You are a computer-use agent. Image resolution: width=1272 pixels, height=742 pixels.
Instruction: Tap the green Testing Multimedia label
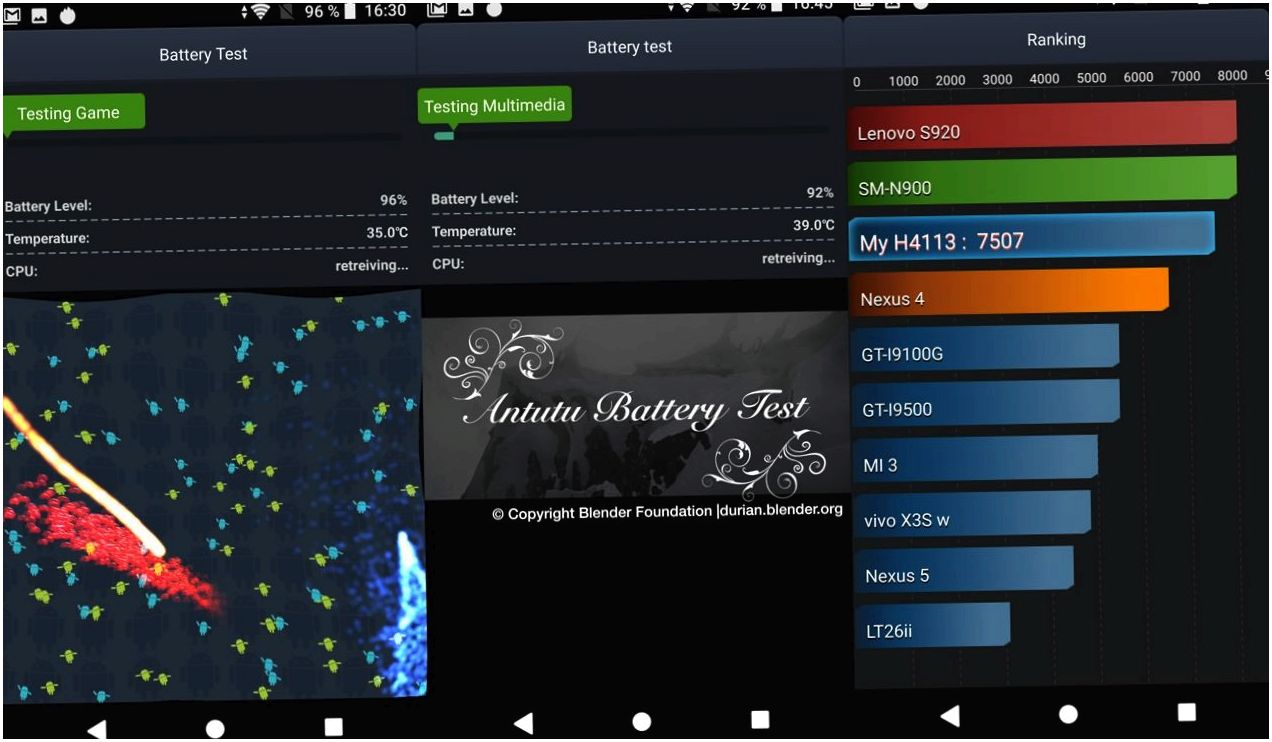tap(495, 106)
